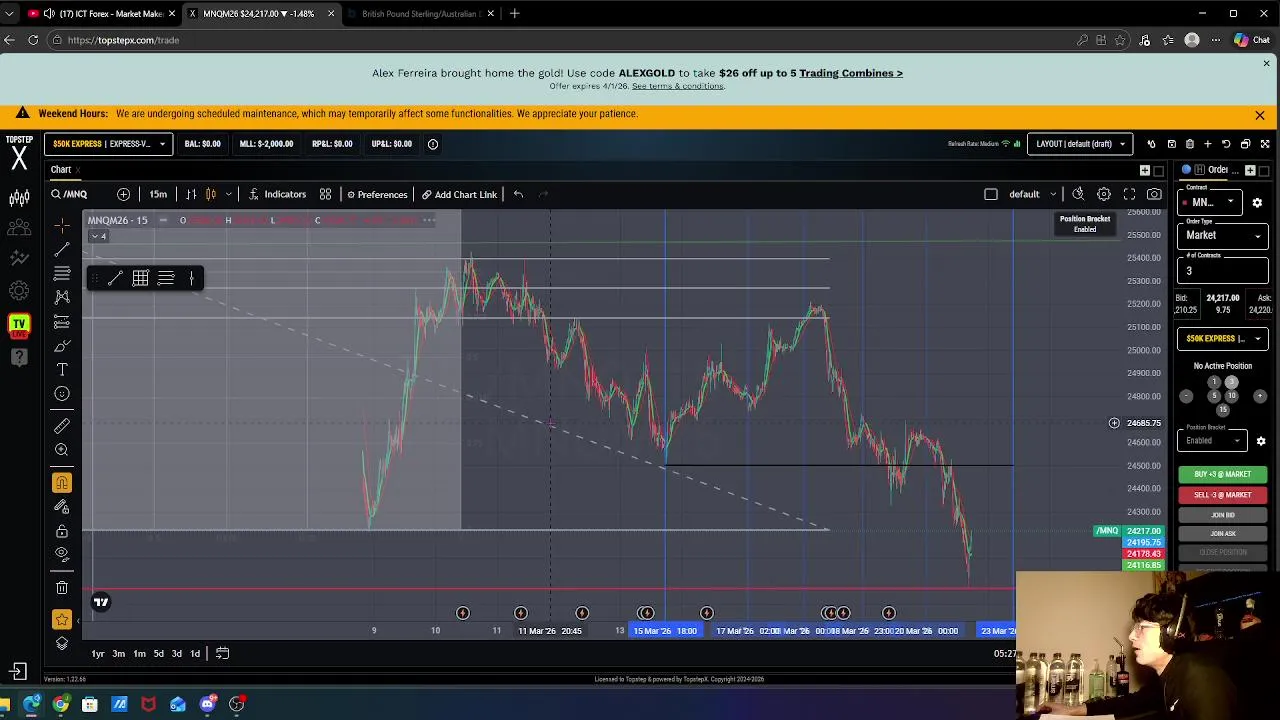Open the community people sidebar icon
The image size is (1280, 720).
click(x=19, y=228)
